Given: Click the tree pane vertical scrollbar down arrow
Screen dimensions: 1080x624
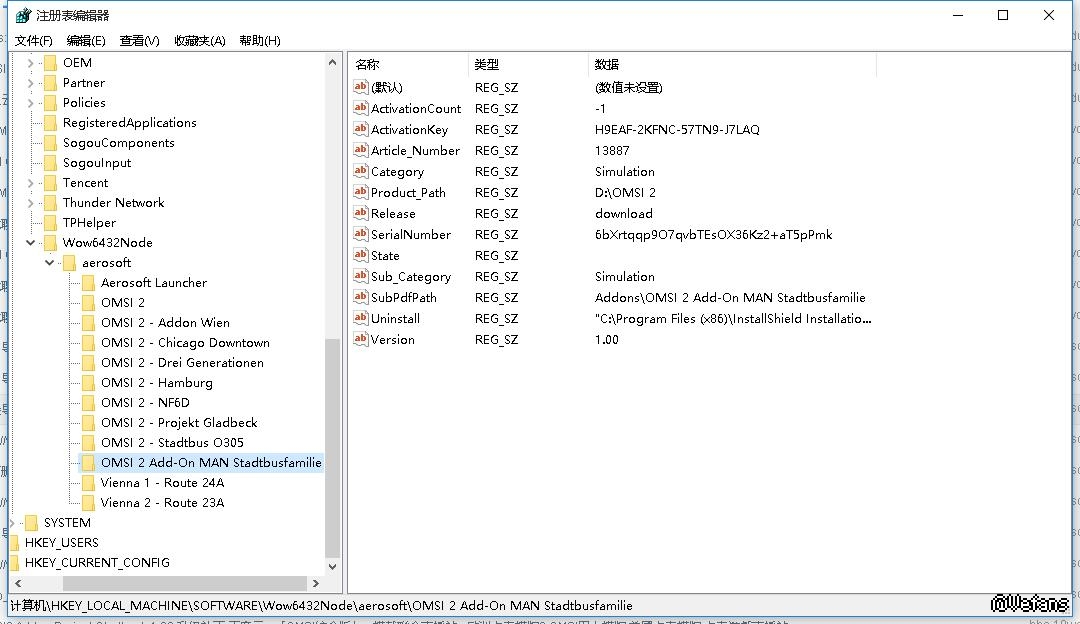Looking at the screenshot, I should point(333,565).
